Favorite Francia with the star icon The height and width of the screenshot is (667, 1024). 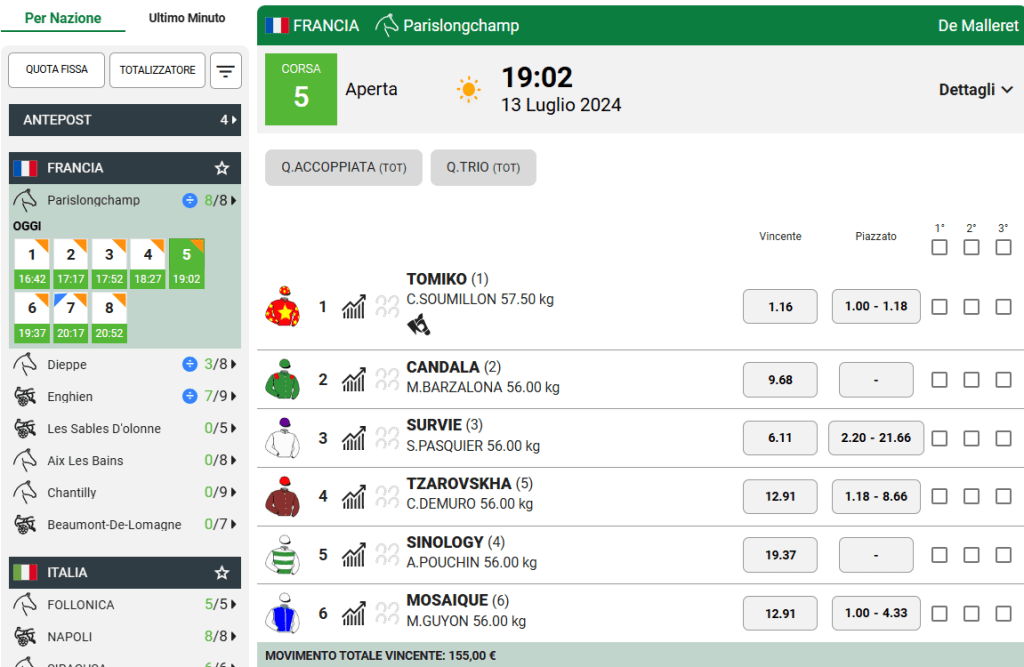click(x=221, y=168)
